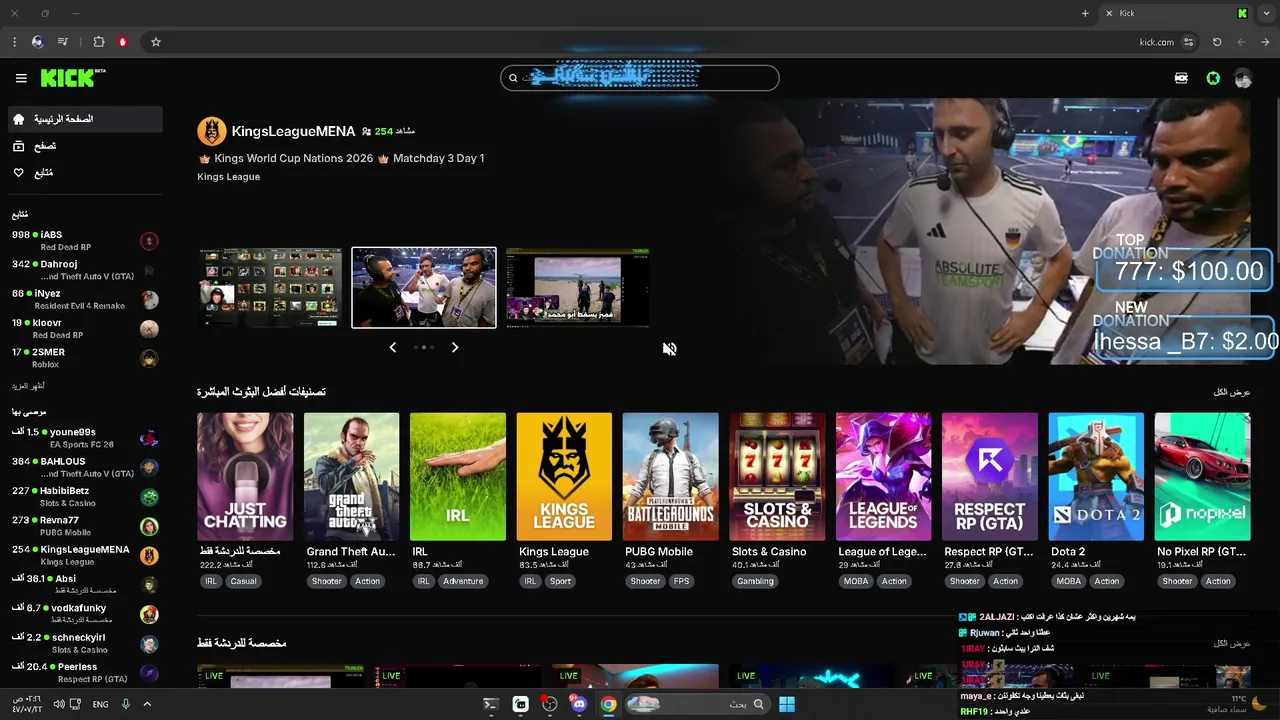Image resolution: width=1280 pixels, height=720 pixels.
Task: Click the KingsLeagueMENA channel avatar
Action: 212,131
